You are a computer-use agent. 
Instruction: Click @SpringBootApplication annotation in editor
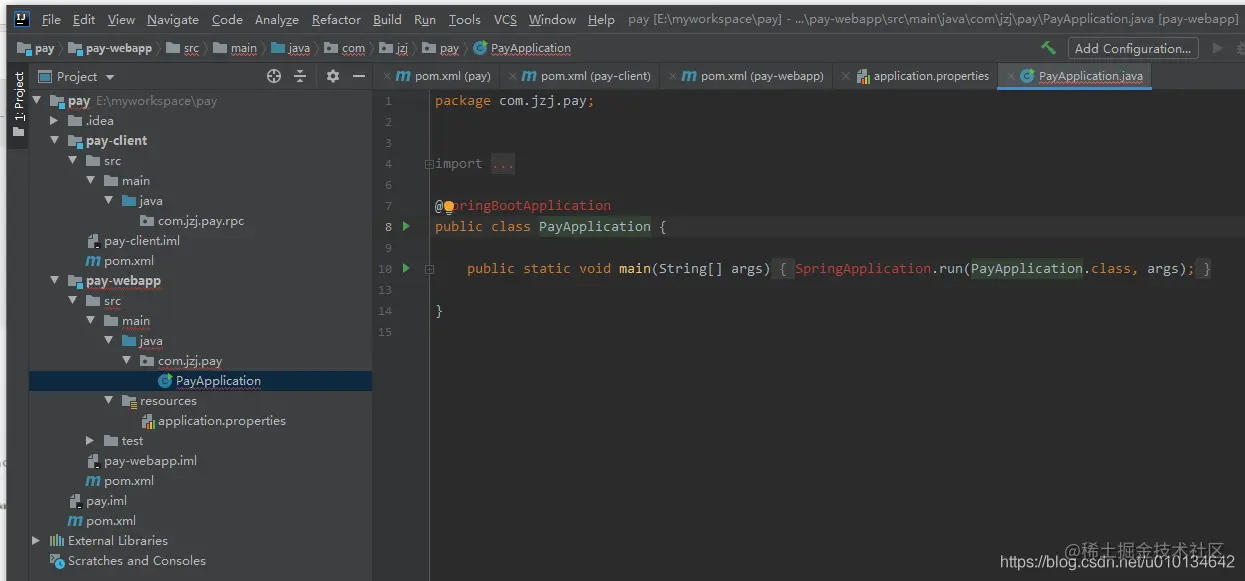523,206
